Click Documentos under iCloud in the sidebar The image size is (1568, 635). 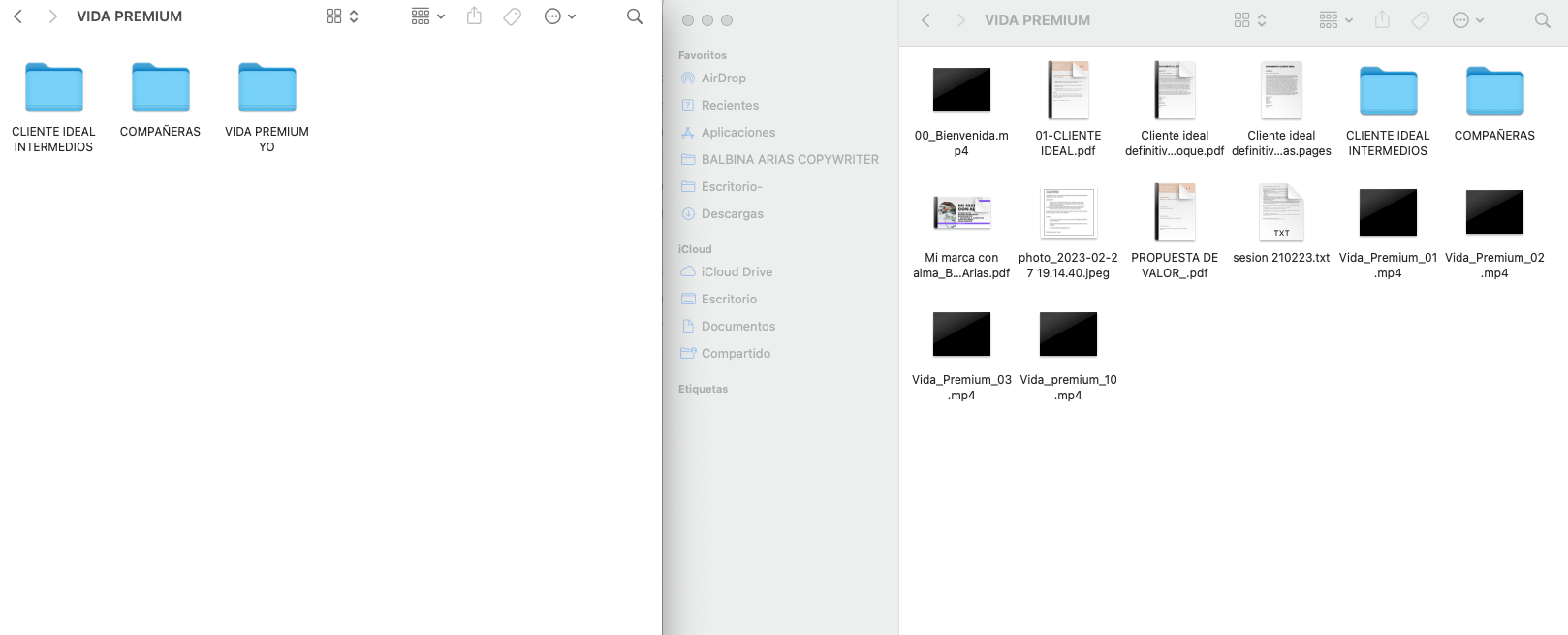pos(737,327)
